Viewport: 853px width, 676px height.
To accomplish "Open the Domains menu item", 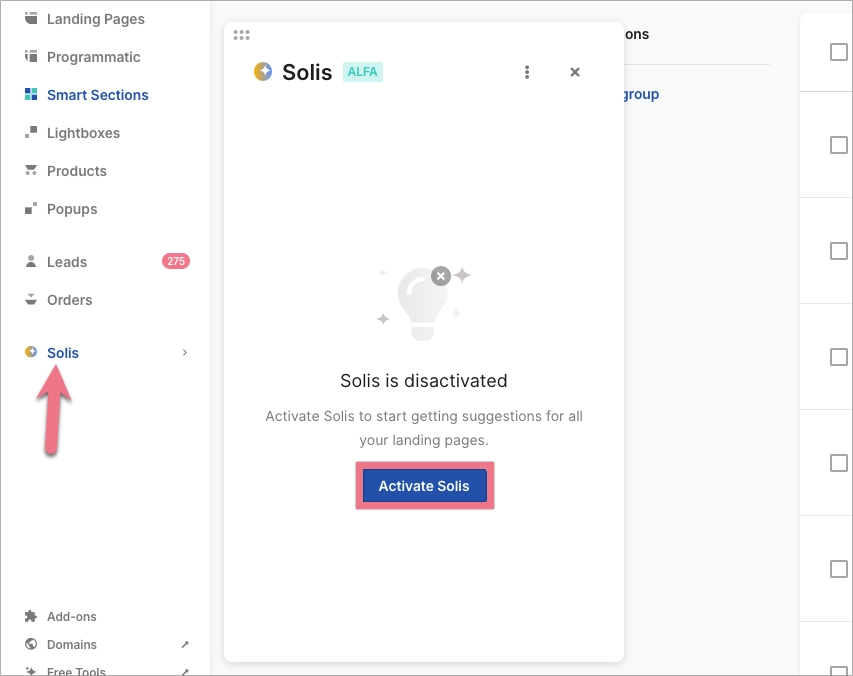I will tap(70, 644).
